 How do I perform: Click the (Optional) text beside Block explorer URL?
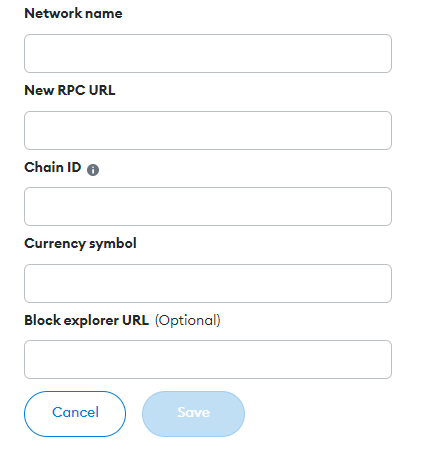pos(188,320)
